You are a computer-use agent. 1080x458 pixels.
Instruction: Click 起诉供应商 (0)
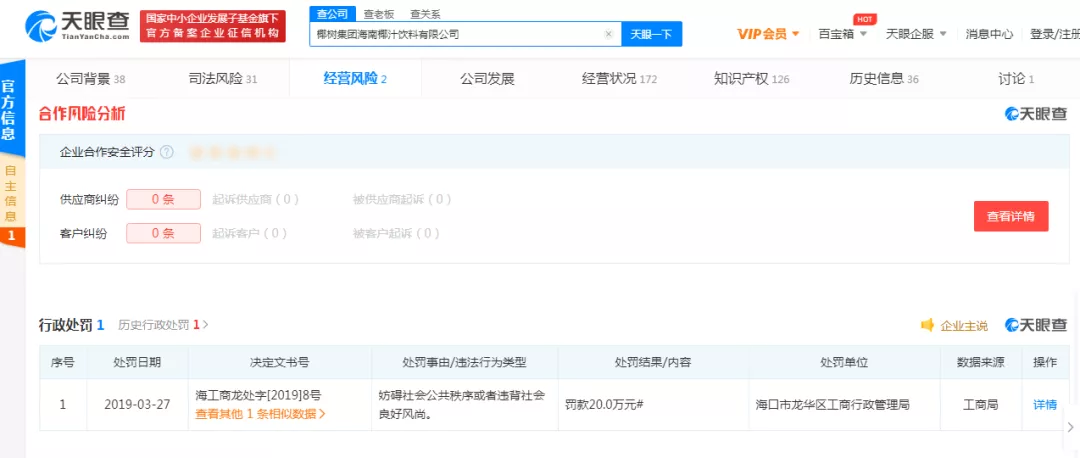click(x=256, y=200)
